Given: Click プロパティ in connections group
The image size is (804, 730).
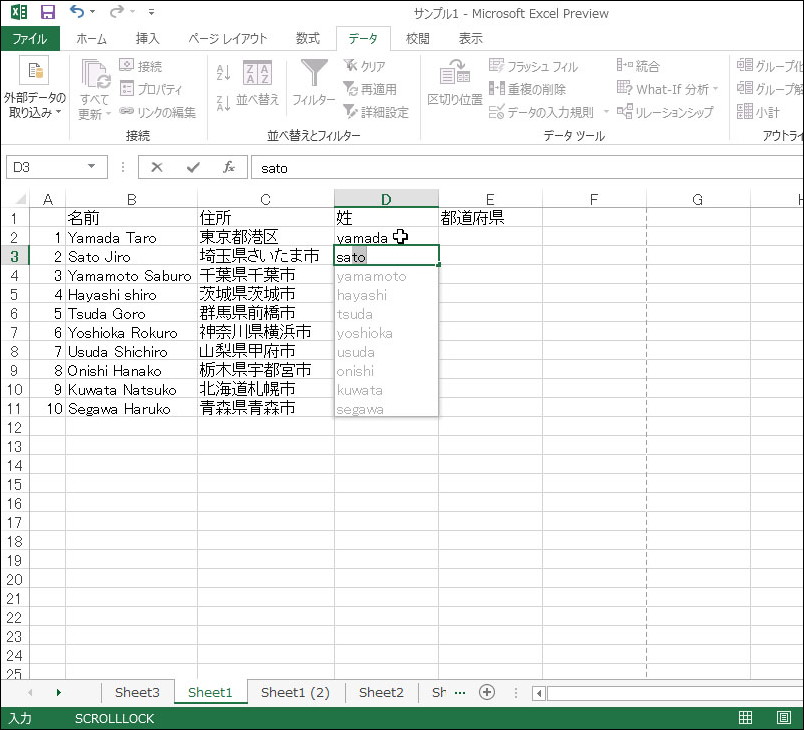Looking at the screenshot, I should (x=151, y=89).
